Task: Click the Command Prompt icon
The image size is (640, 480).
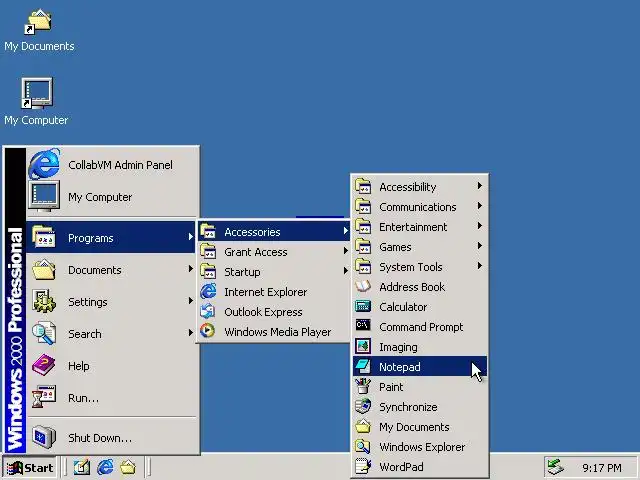Action: click(362, 325)
